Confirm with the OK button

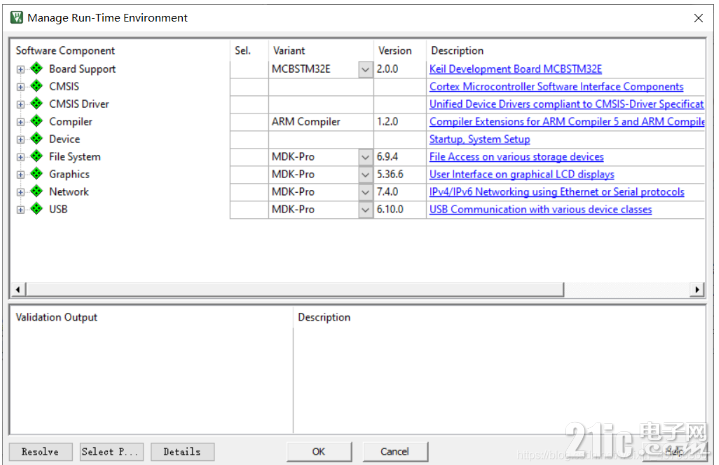point(319,452)
